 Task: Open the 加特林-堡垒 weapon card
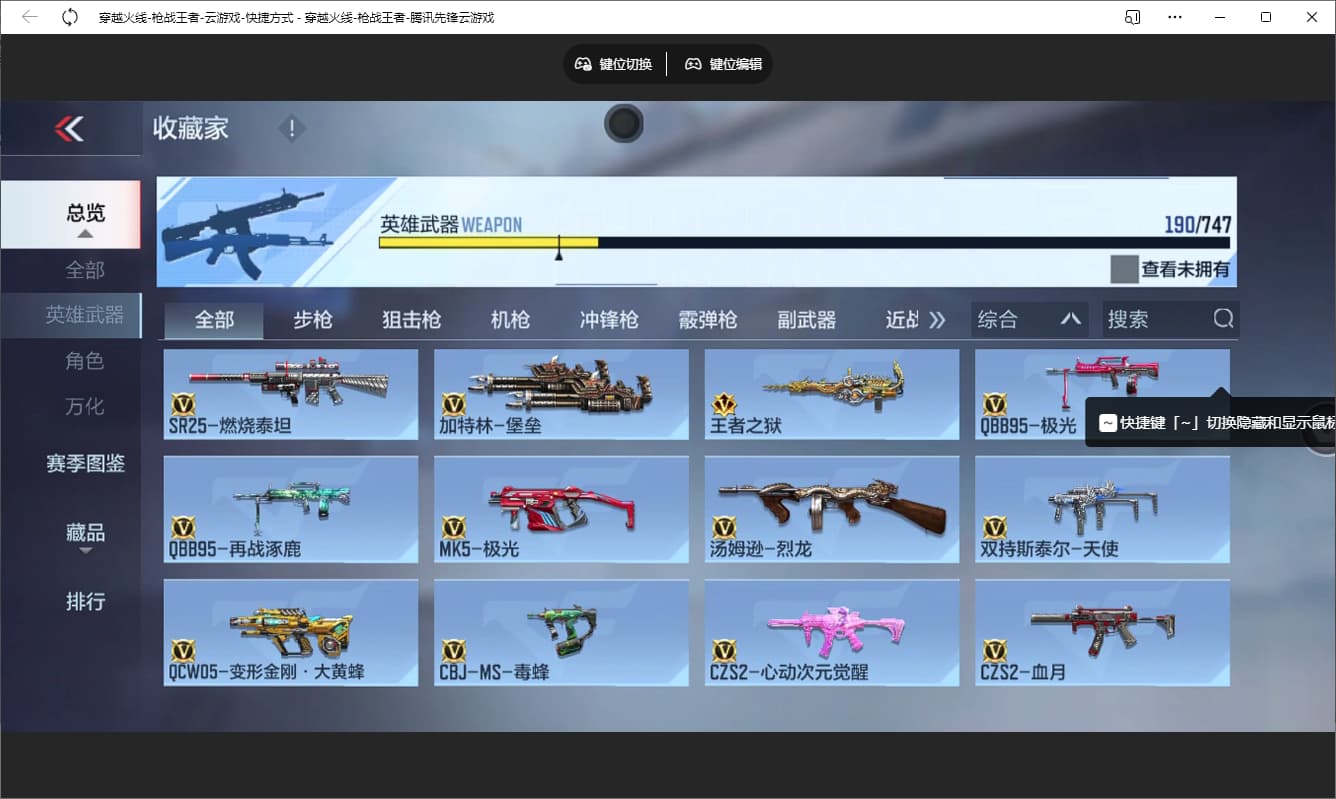[561, 394]
